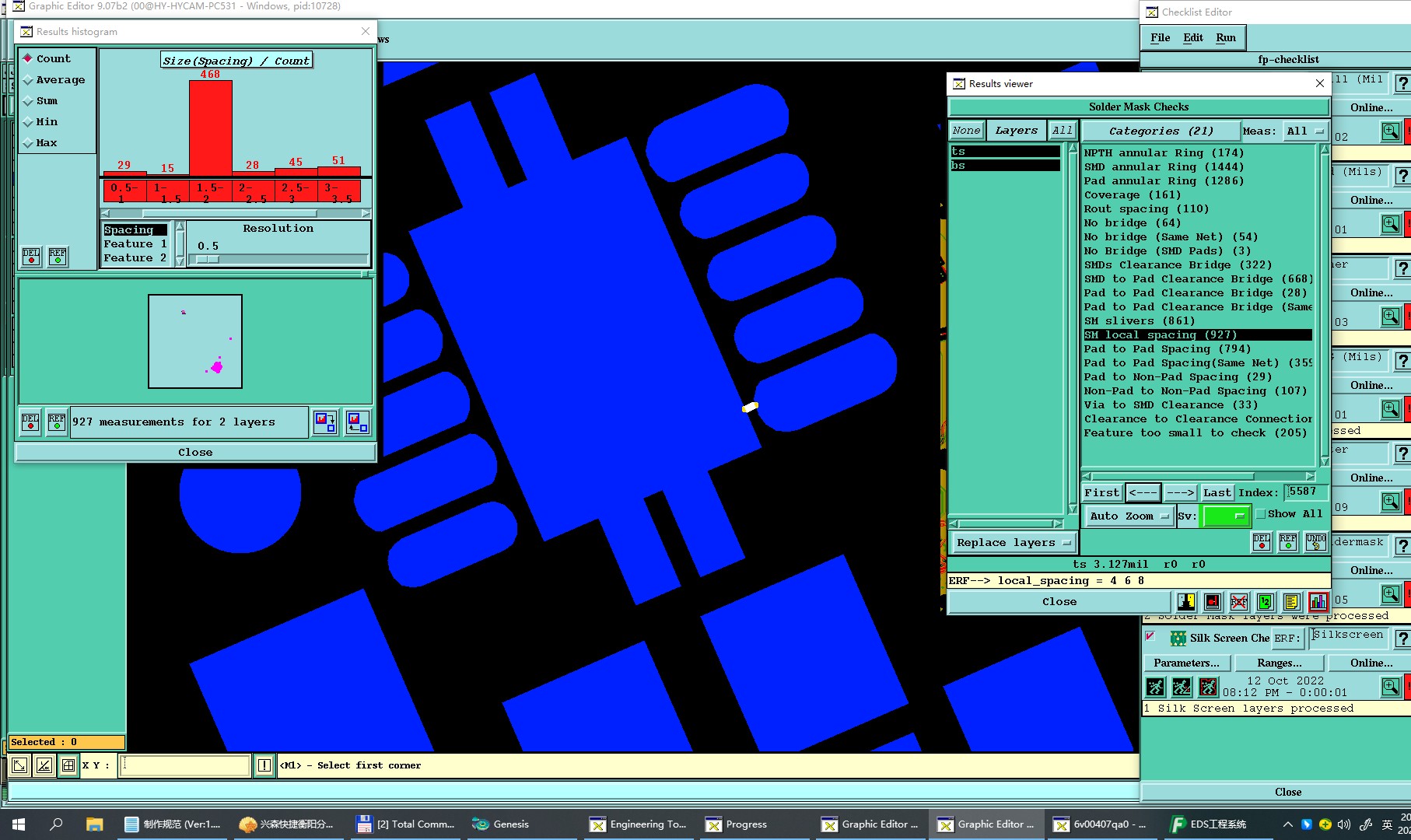Open Replace layers dropdown
This screenshot has height=840, width=1411.
[1014, 543]
